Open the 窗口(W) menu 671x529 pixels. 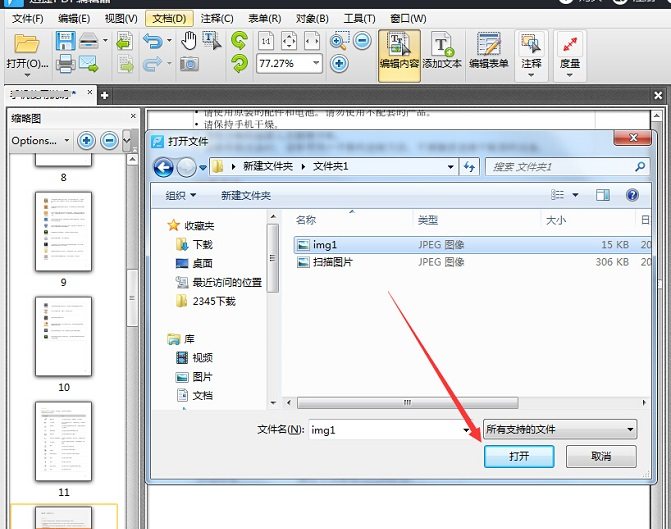tap(408, 19)
